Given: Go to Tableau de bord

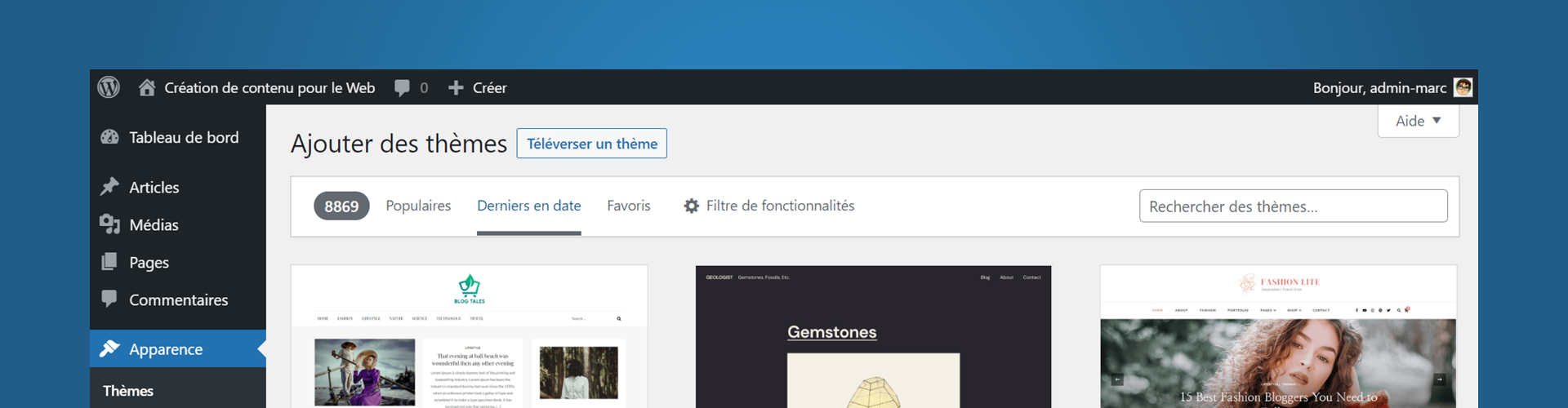Looking at the screenshot, I should pos(184,137).
